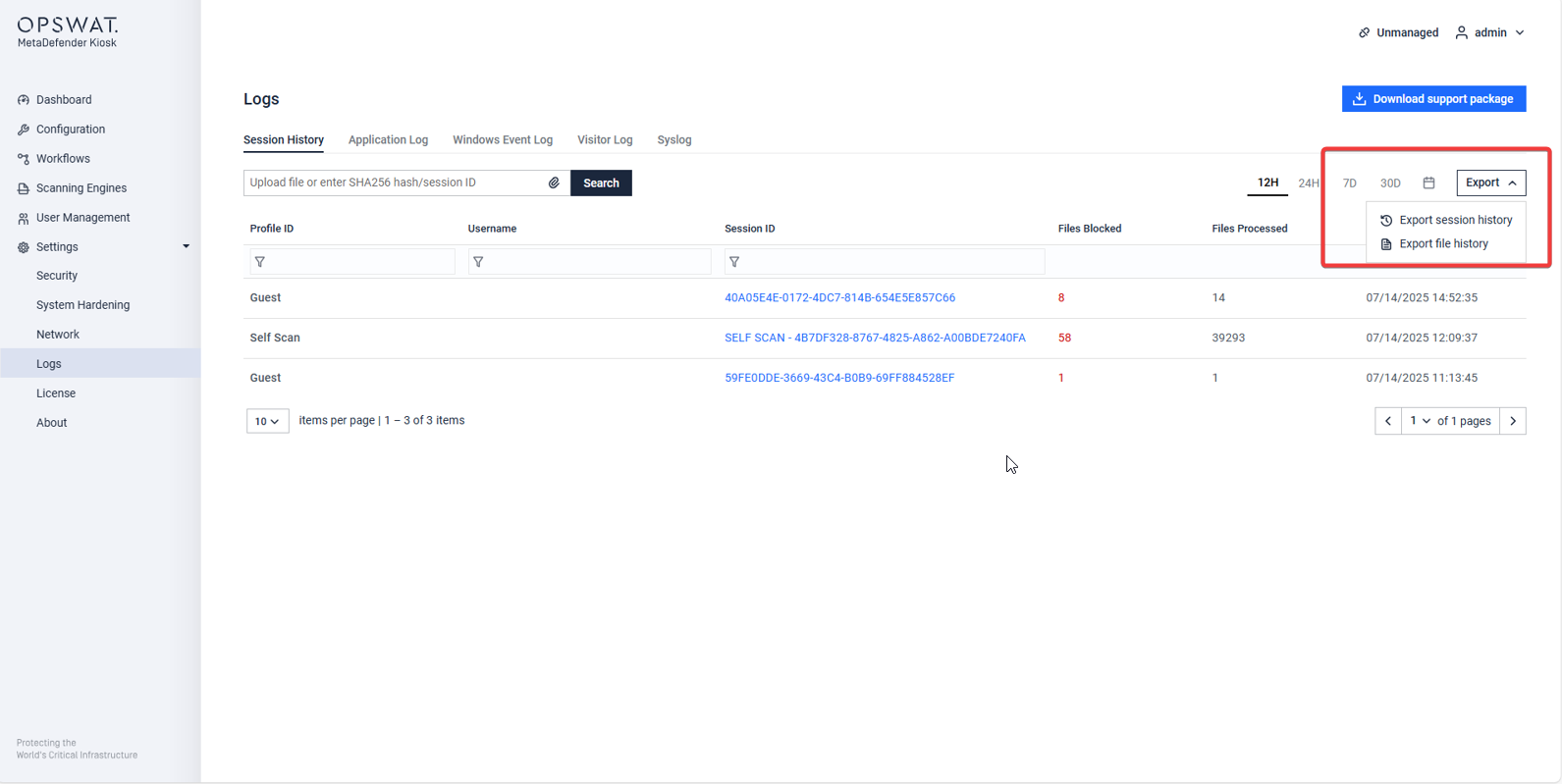Click Download support package button
Image resolution: width=1562 pixels, height=784 pixels.
(1433, 99)
